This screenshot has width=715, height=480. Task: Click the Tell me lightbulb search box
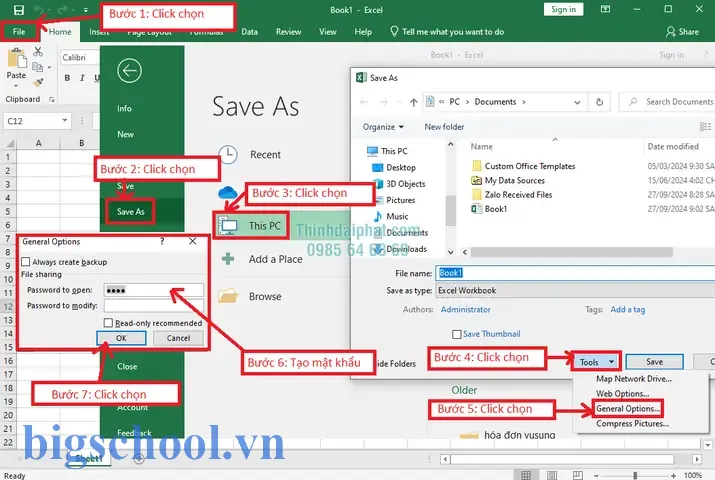click(x=447, y=31)
